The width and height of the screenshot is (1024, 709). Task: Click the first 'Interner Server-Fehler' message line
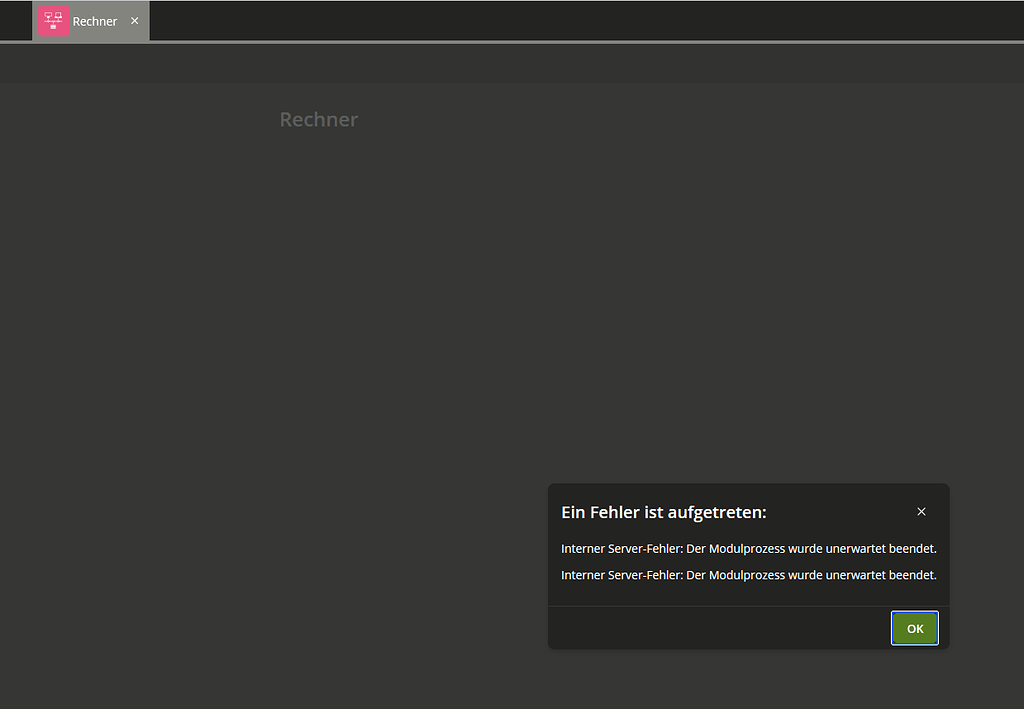coord(749,548)
